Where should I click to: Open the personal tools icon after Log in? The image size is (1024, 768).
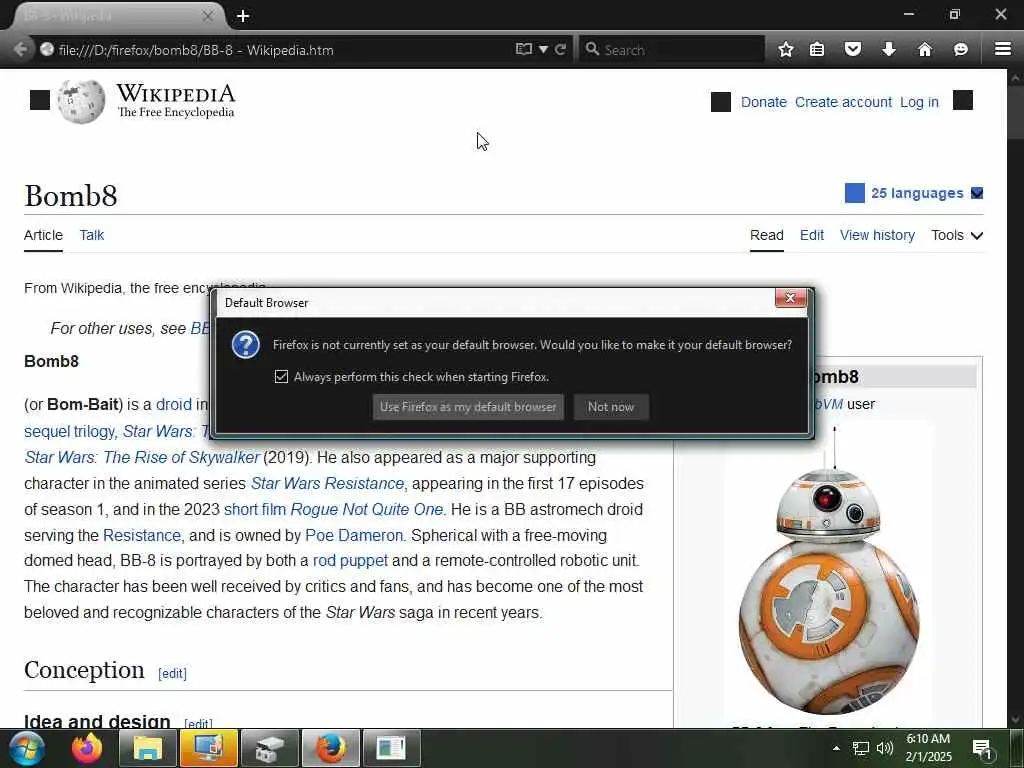(x=963, y=101)
